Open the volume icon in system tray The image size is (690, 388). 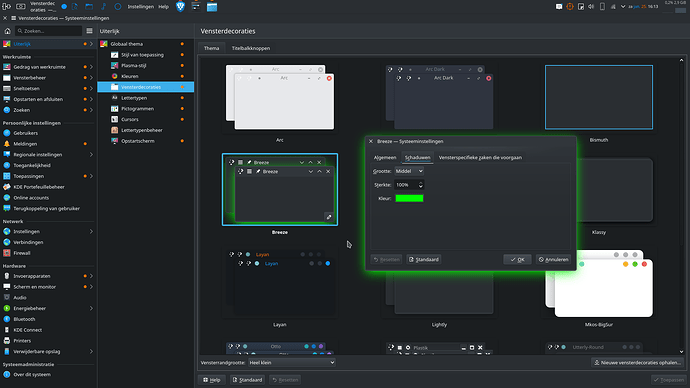click(591, 7)
